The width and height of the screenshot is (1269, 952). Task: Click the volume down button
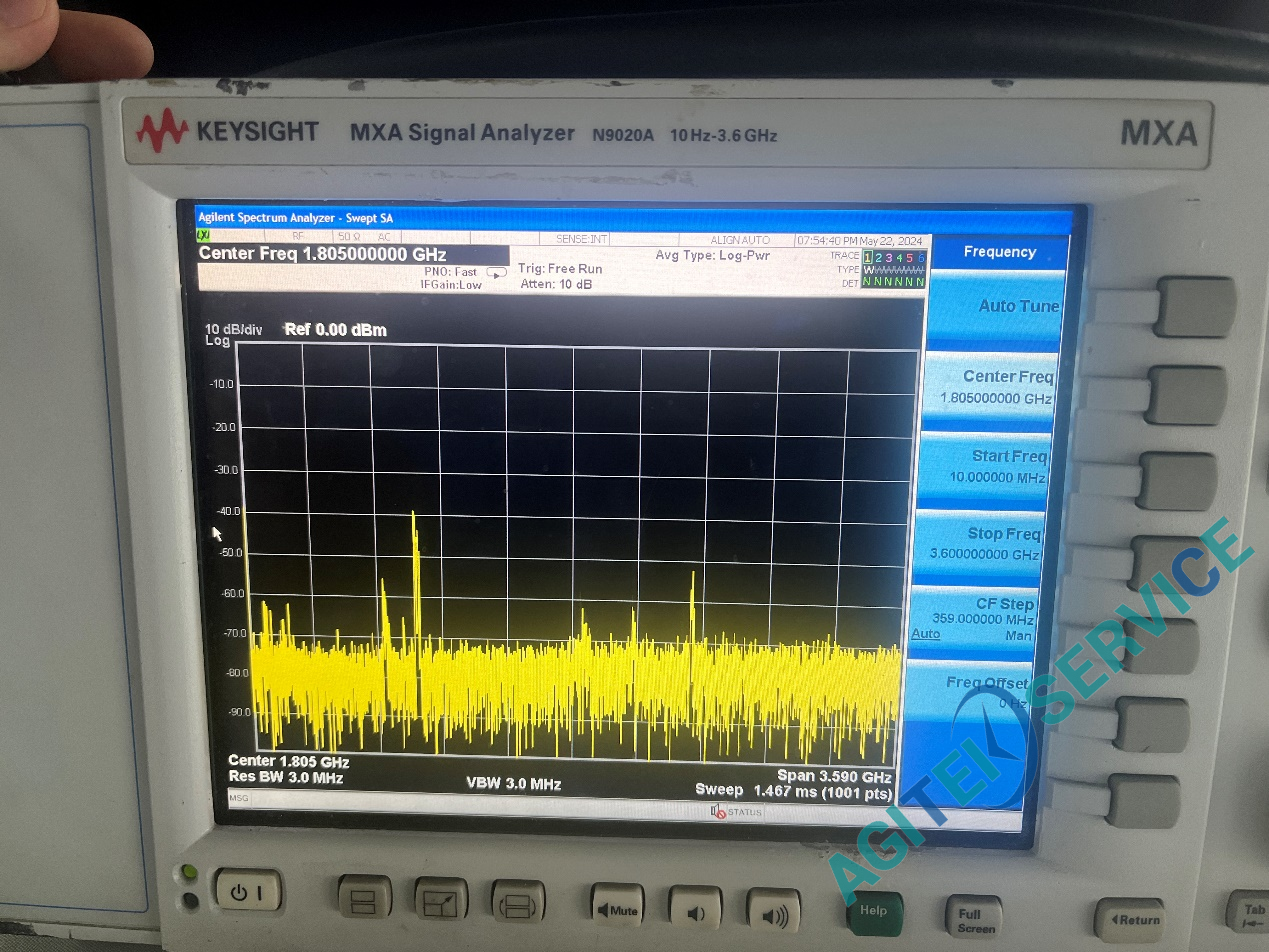(696, 911)
